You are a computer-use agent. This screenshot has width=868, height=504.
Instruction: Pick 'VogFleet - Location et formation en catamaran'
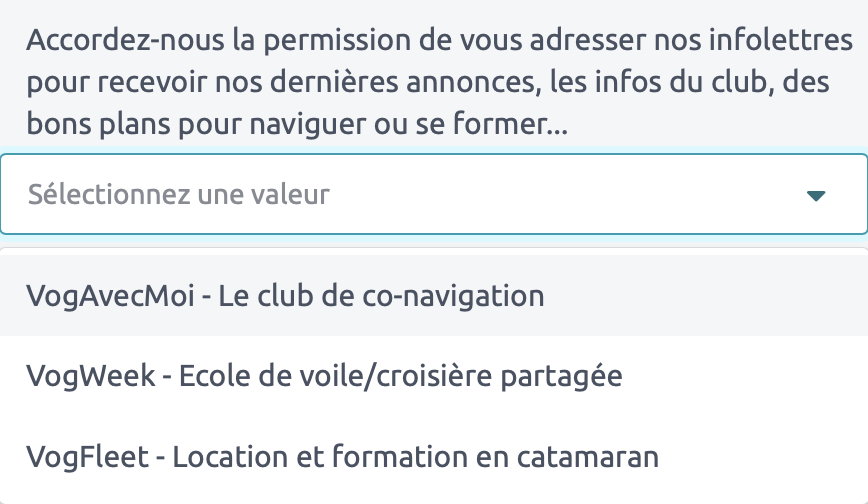(343, 457)
